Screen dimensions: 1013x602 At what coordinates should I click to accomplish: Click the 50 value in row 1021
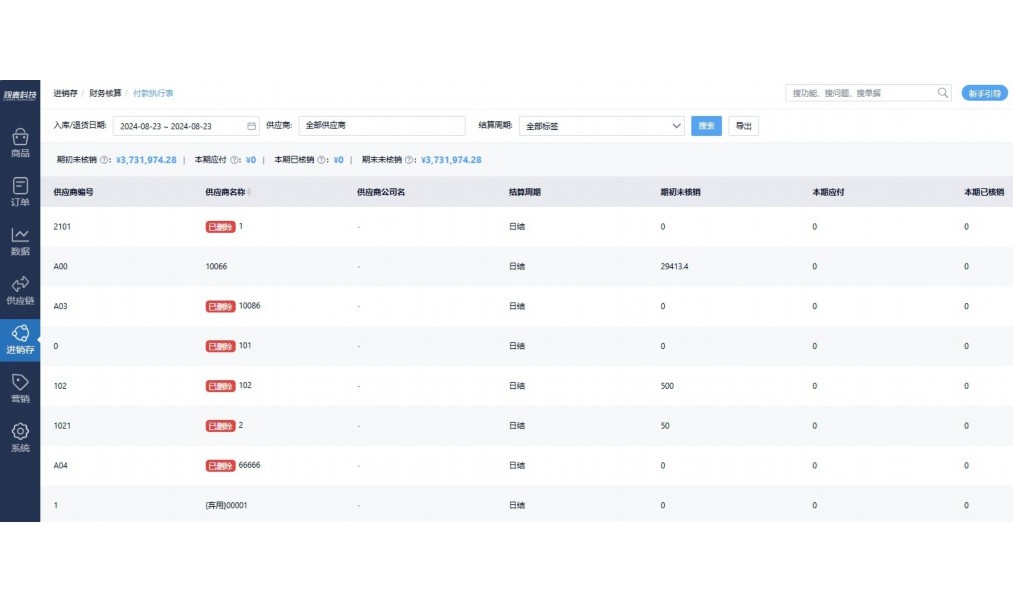coord(665,426)
